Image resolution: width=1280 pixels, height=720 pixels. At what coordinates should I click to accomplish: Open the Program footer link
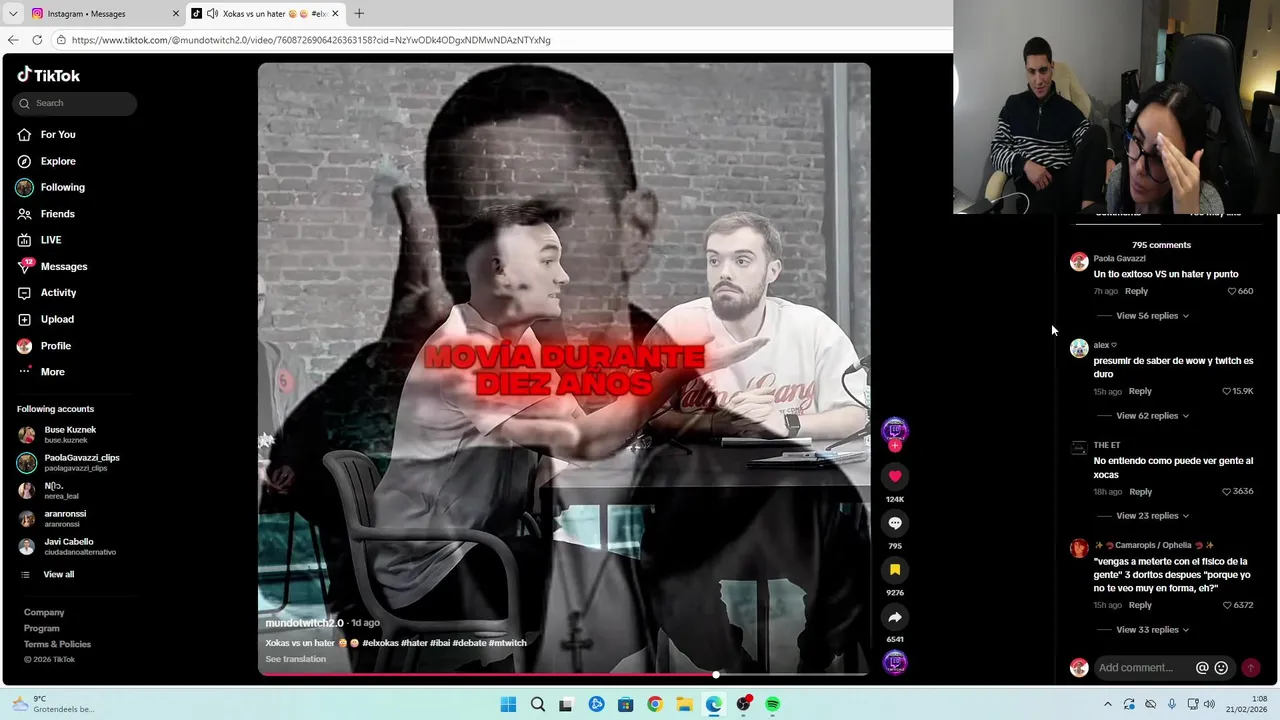42,628
